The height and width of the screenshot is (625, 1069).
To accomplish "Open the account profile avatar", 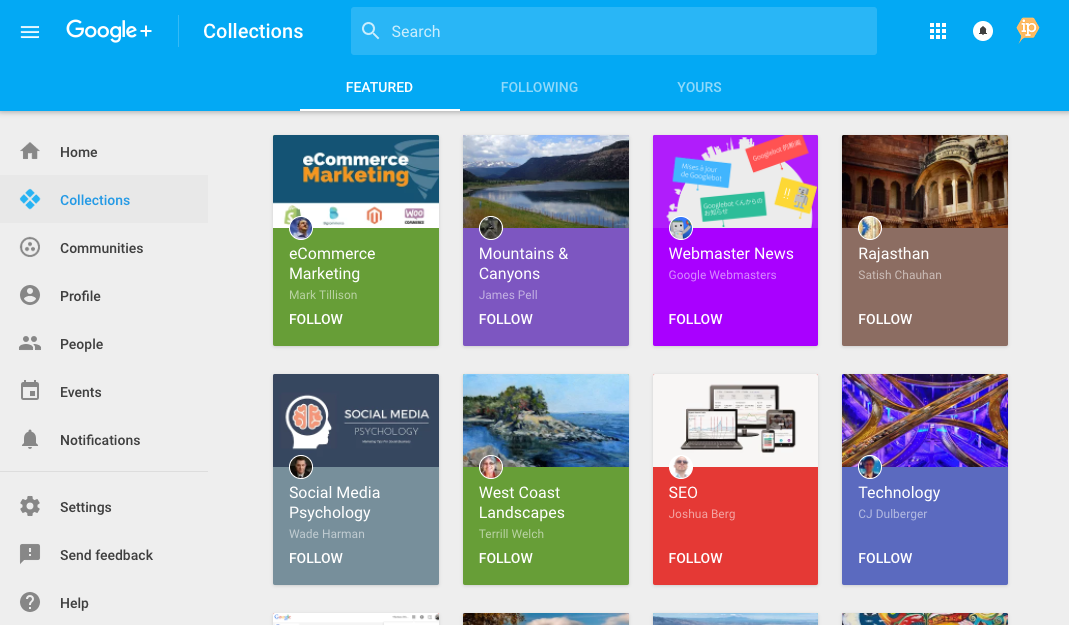I will click(1027, 30).
